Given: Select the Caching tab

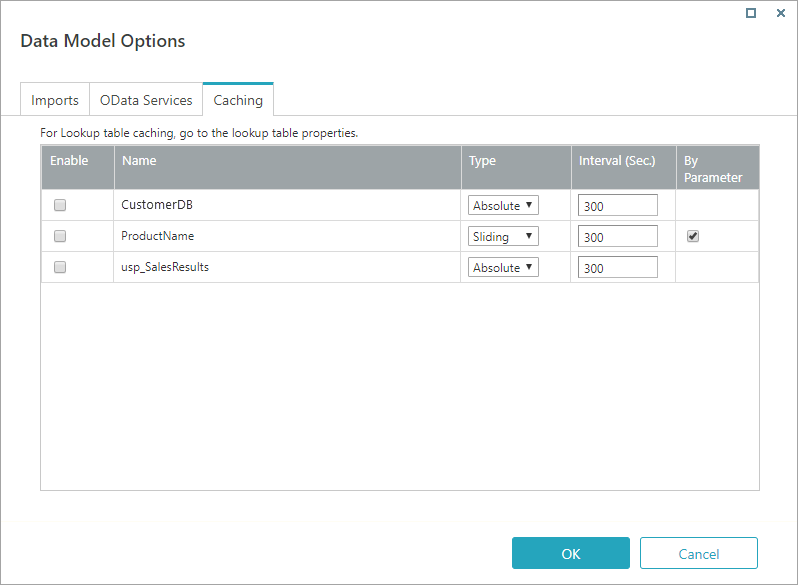Looking at the screenshot, I should (x=238, y=100).
